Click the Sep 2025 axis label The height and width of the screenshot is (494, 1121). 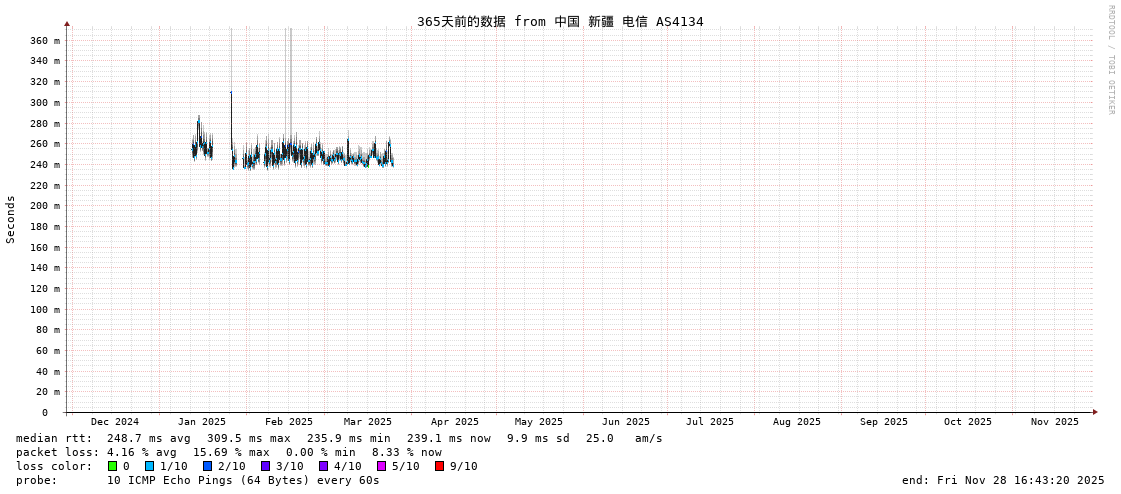[x=884, y=422]
